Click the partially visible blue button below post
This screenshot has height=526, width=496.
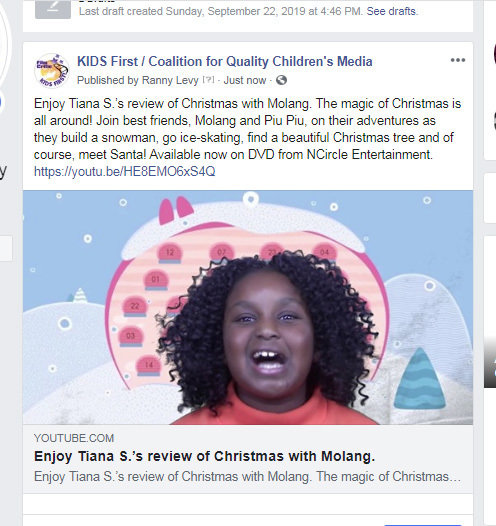(x=423, y=524)
